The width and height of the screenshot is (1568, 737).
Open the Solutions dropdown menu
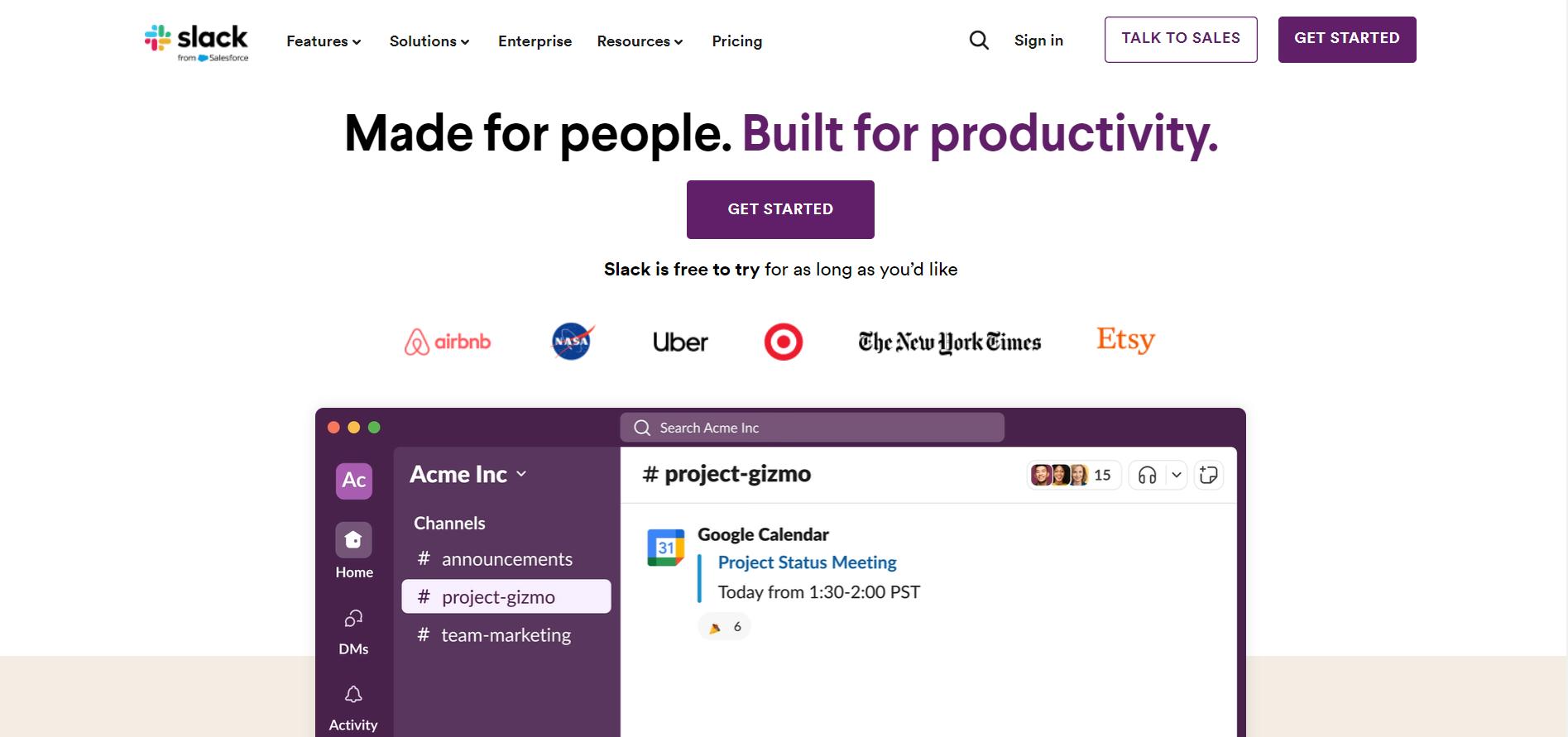click(429, 41)
